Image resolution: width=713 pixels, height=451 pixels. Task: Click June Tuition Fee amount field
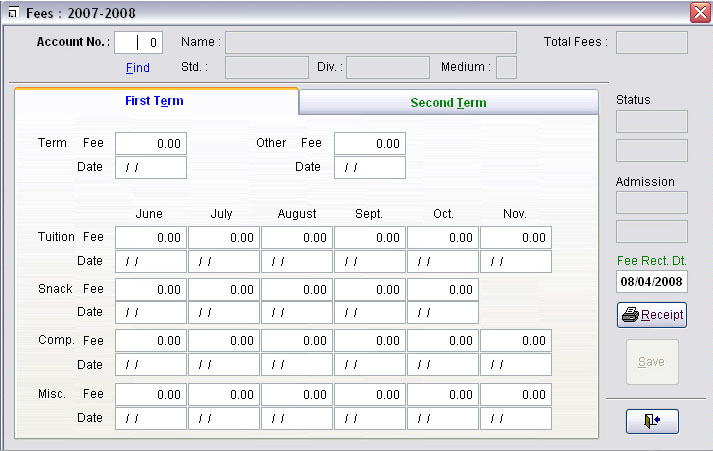pyautogui.click(x=151, y=238)
